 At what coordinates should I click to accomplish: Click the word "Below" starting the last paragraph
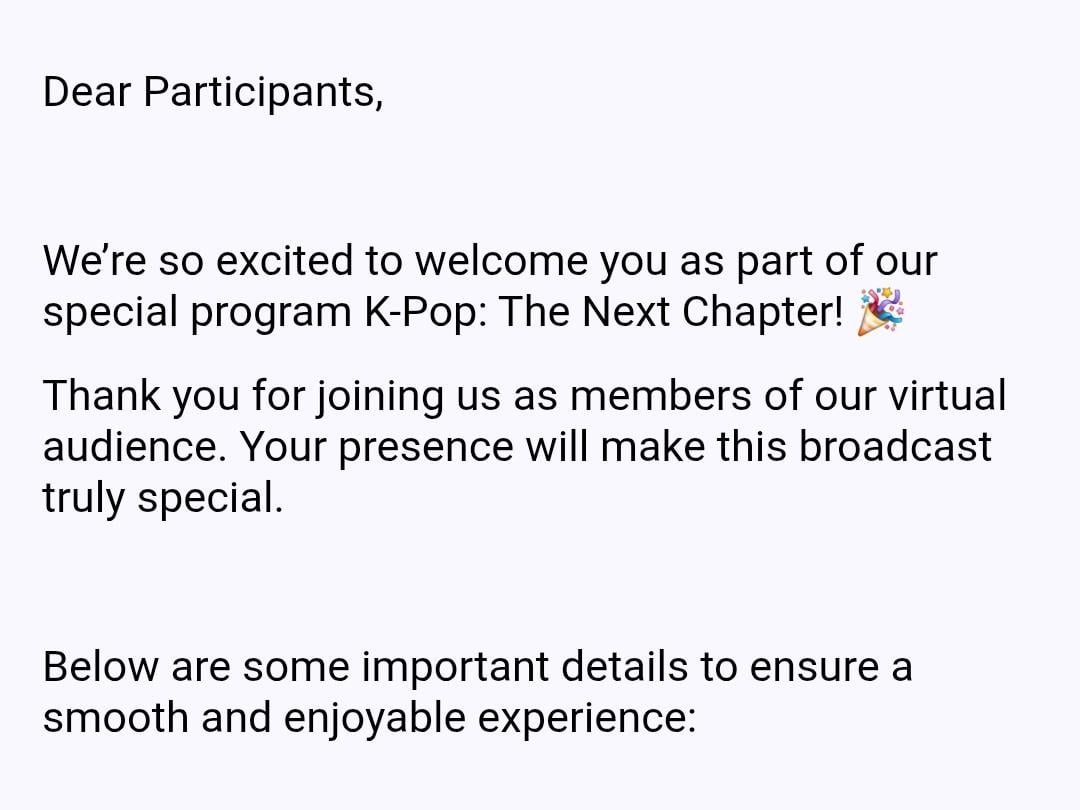click(x=101, y=667)
